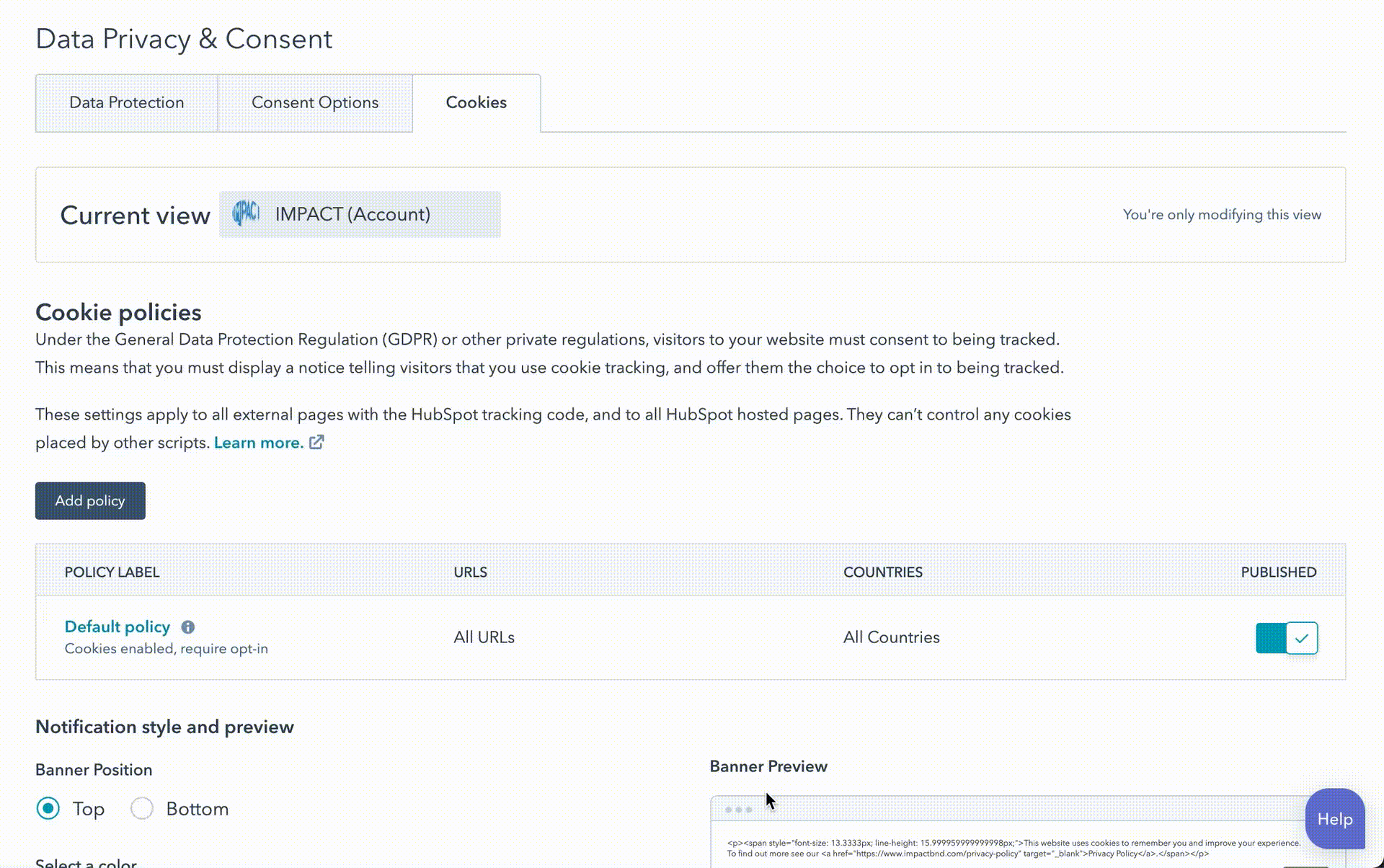Click the PUBLISHED column header

pyautogui.click(x=1279, y=572)
